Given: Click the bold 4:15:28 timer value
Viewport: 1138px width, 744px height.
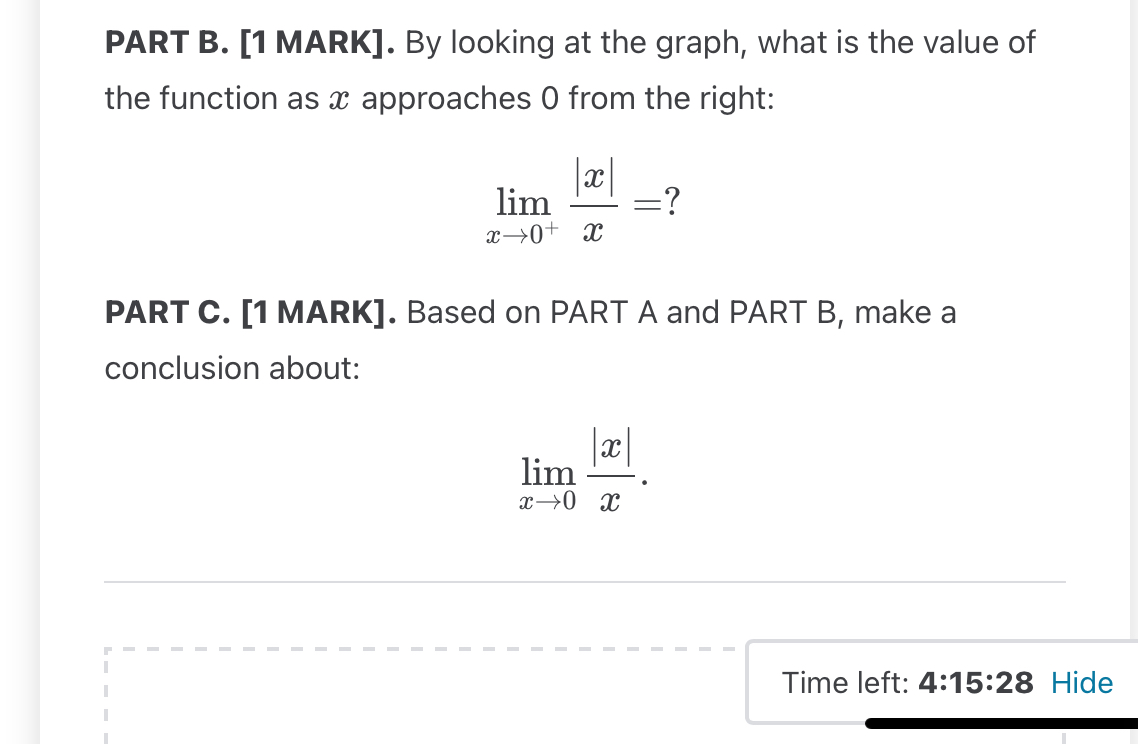Looking at the screenshot, I should coord(975,683).
